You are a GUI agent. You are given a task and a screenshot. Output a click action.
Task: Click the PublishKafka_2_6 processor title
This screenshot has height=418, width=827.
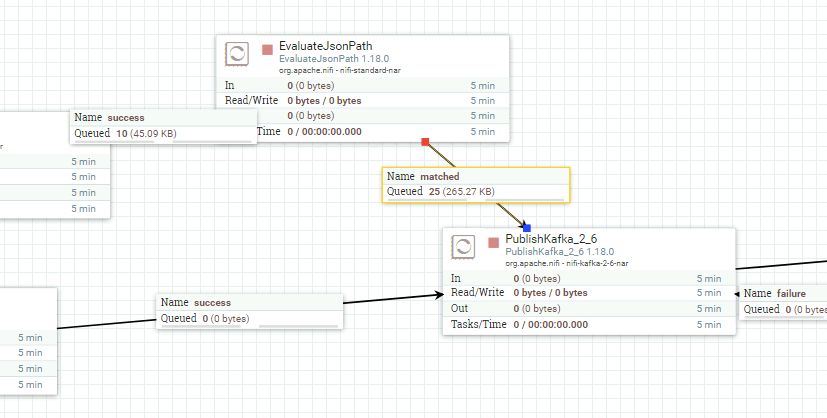[551, 239]
